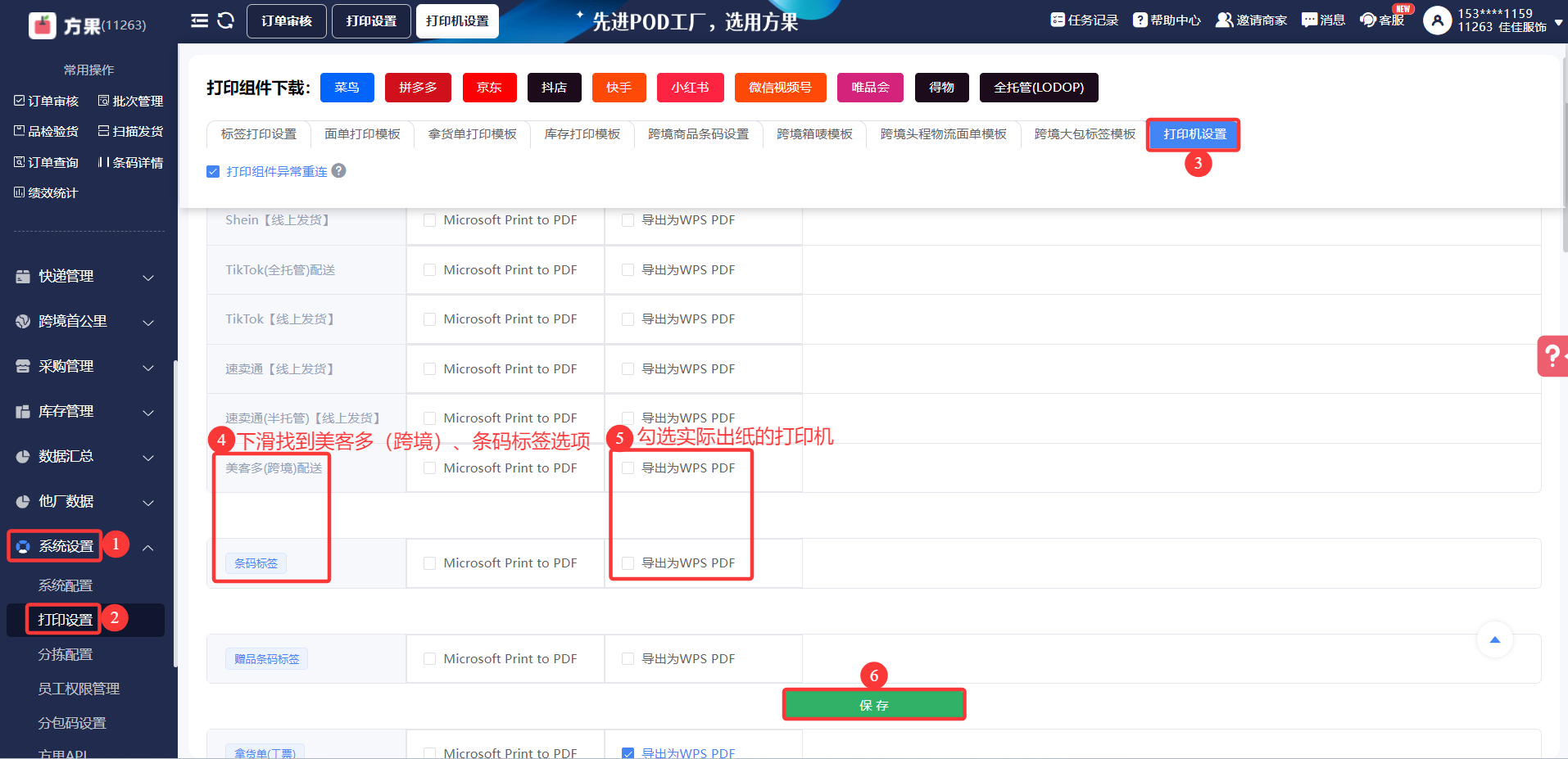
Task: Open 绩效统计 shortcut in sidebar
Action: (47, 192)
